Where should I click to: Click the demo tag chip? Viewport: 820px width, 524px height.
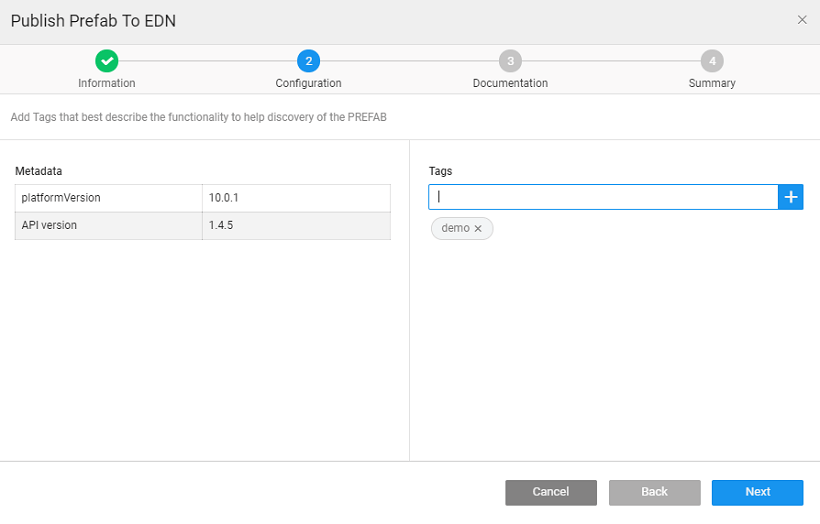[455, 229]
